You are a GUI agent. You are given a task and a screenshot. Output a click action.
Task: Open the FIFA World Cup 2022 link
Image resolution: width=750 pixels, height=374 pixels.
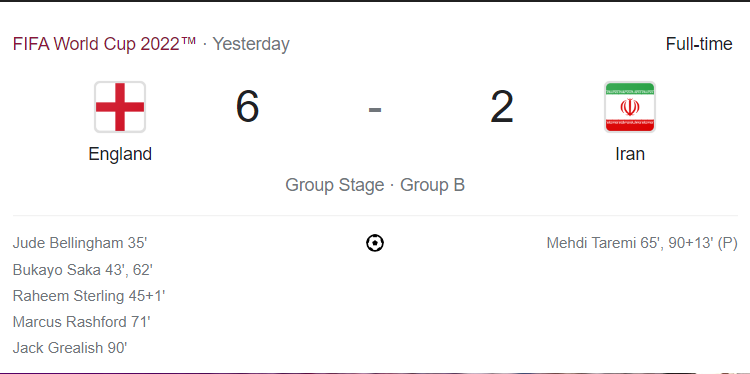coord(104,44)
